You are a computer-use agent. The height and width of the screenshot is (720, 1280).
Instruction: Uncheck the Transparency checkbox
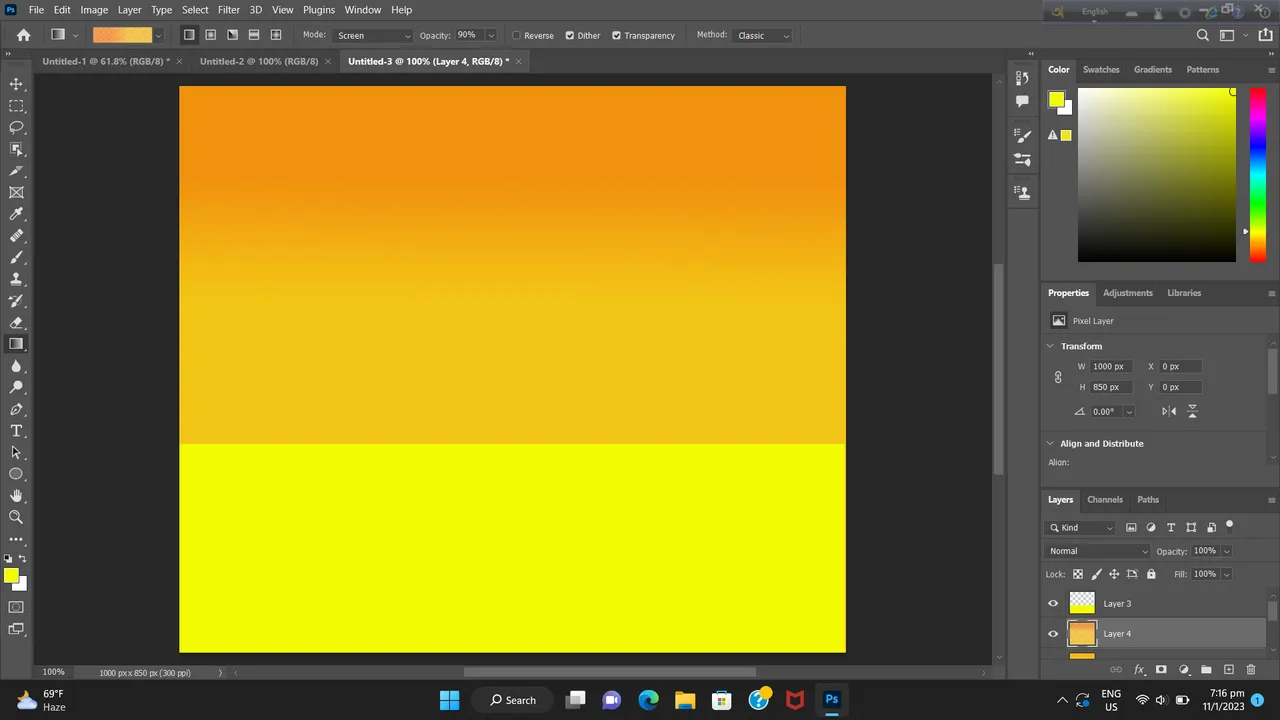(x=616, y=36)
